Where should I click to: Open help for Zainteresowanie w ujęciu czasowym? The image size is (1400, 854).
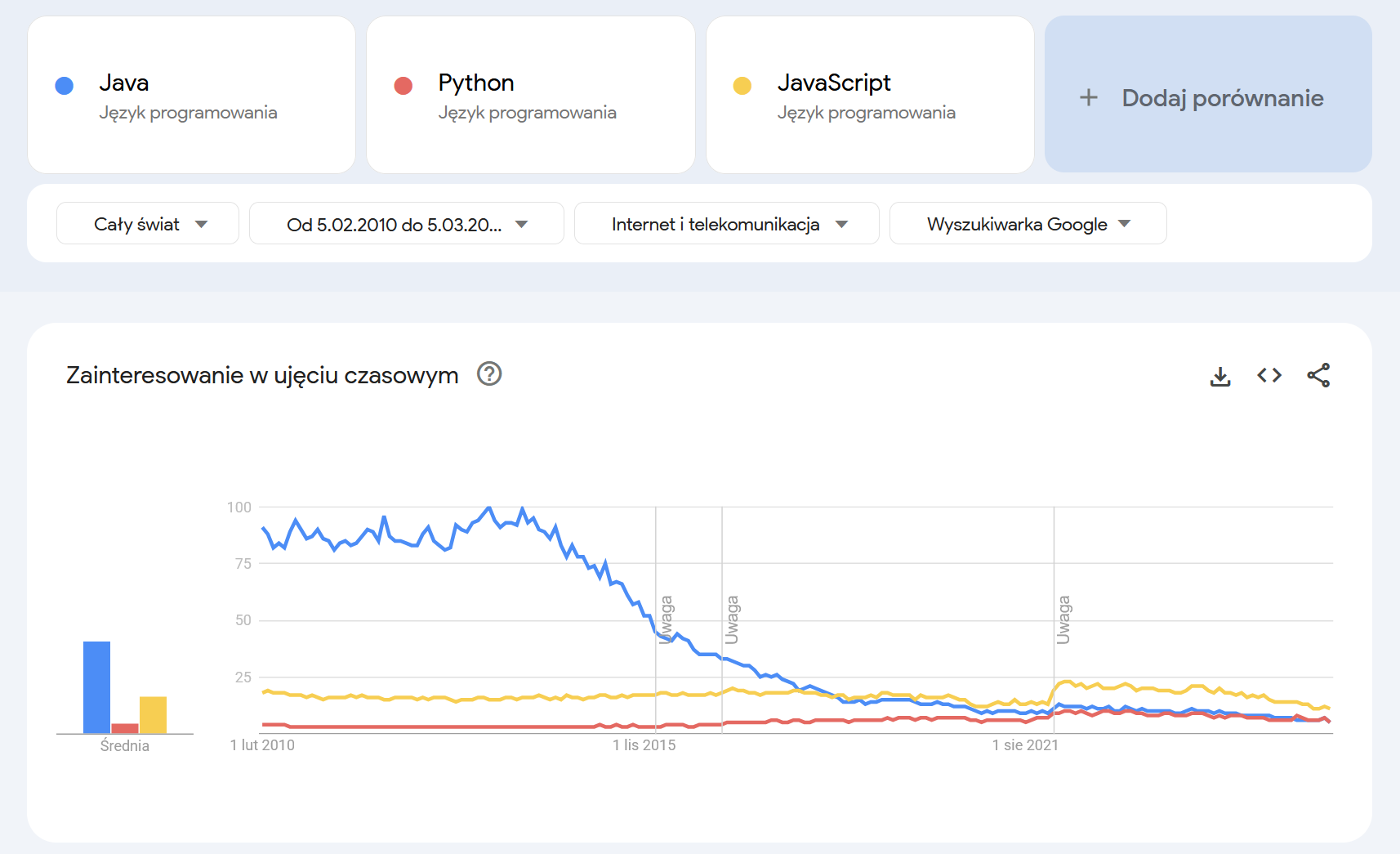pyautogui.click(x=489, y=374)
